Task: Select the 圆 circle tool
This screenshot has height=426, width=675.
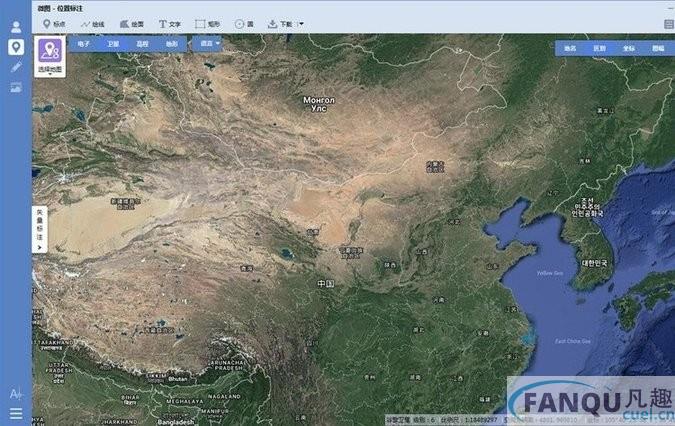Action: pos(244,24)
